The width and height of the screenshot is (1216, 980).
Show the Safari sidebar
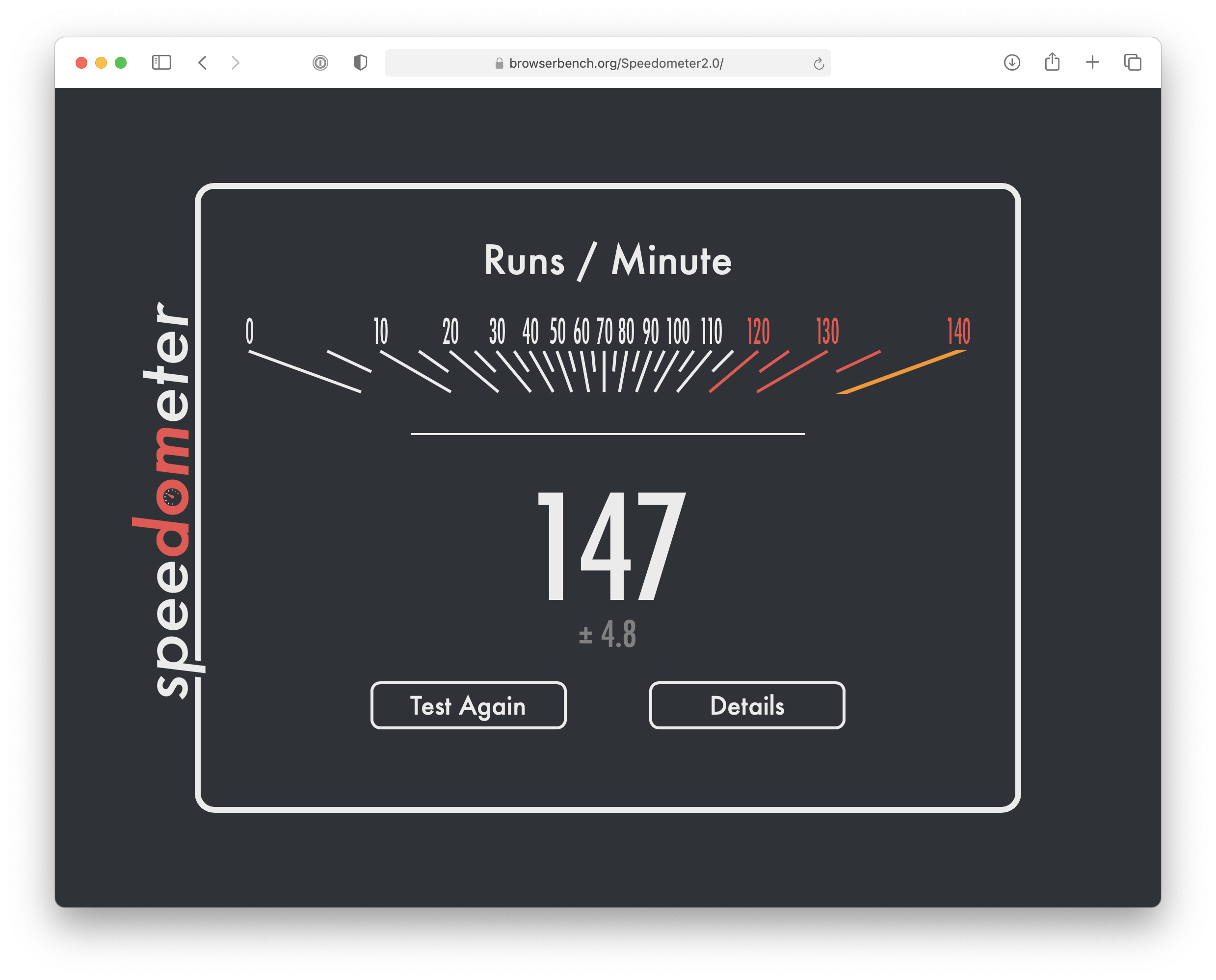(x=161, y=62)
